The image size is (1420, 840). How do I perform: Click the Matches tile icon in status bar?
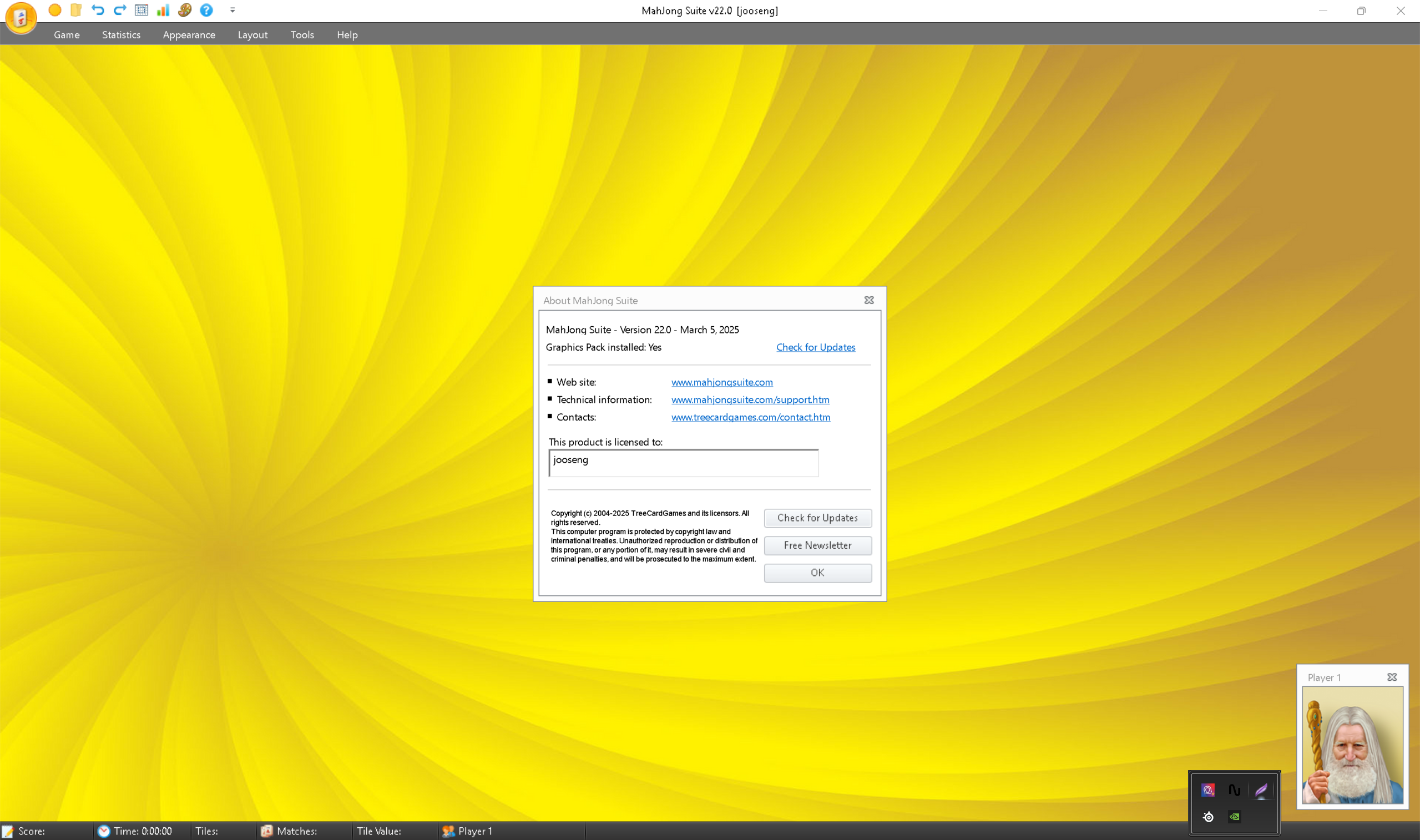point(266,831)
